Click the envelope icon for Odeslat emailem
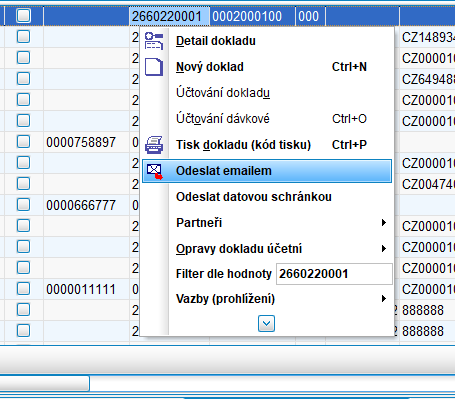Screen dimensions: 455x399 (x=155, y=171)
